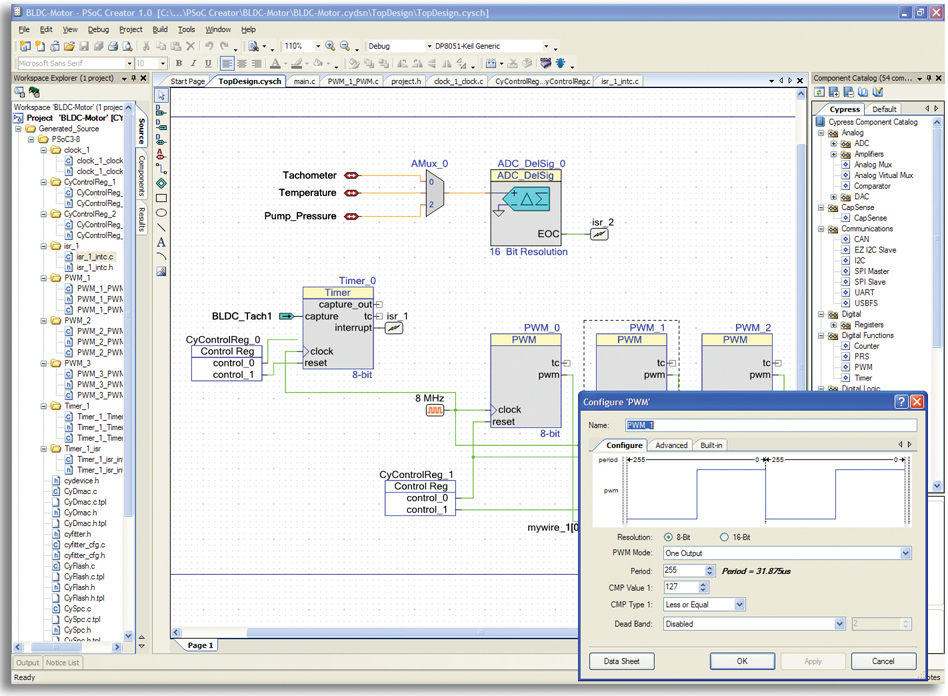Open the Debug menu

tap(98, 29)
